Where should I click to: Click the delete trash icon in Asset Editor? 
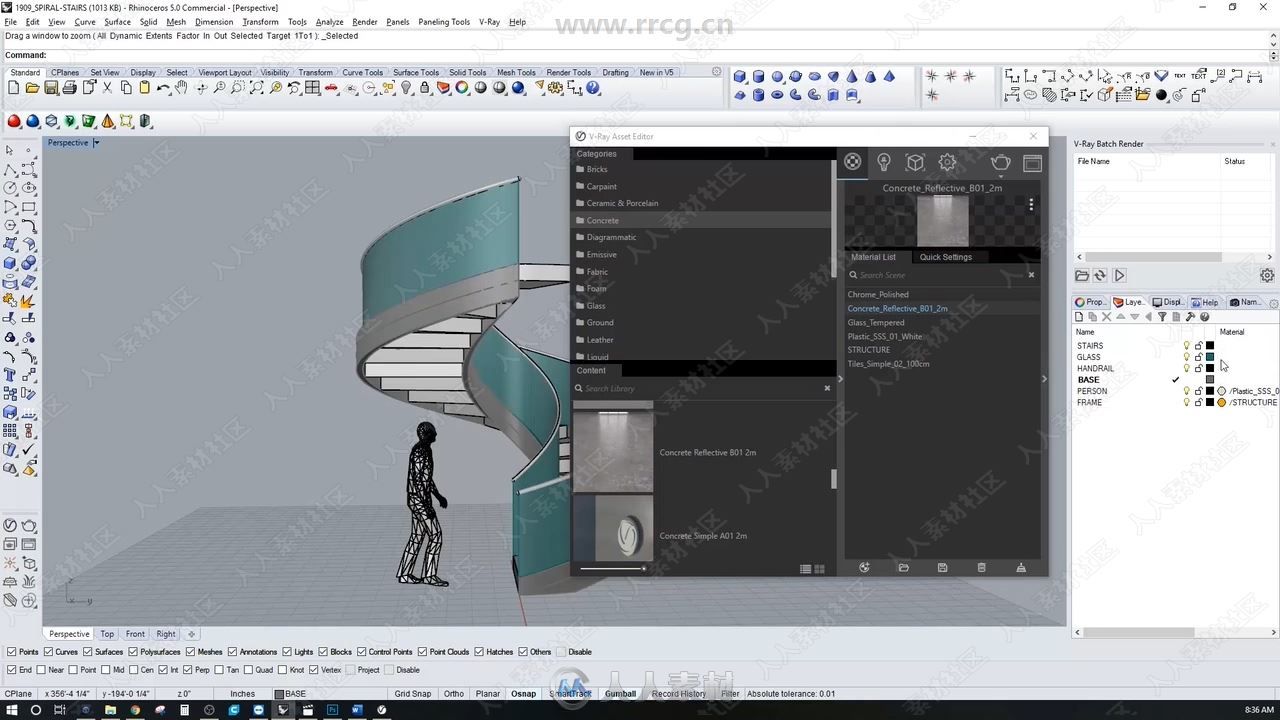pos(982,567)
